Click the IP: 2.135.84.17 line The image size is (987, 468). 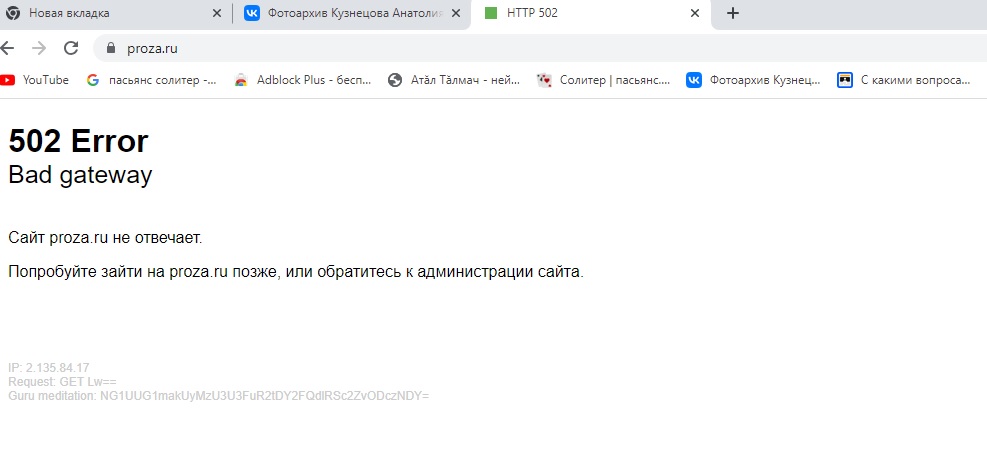pos(48,367)
